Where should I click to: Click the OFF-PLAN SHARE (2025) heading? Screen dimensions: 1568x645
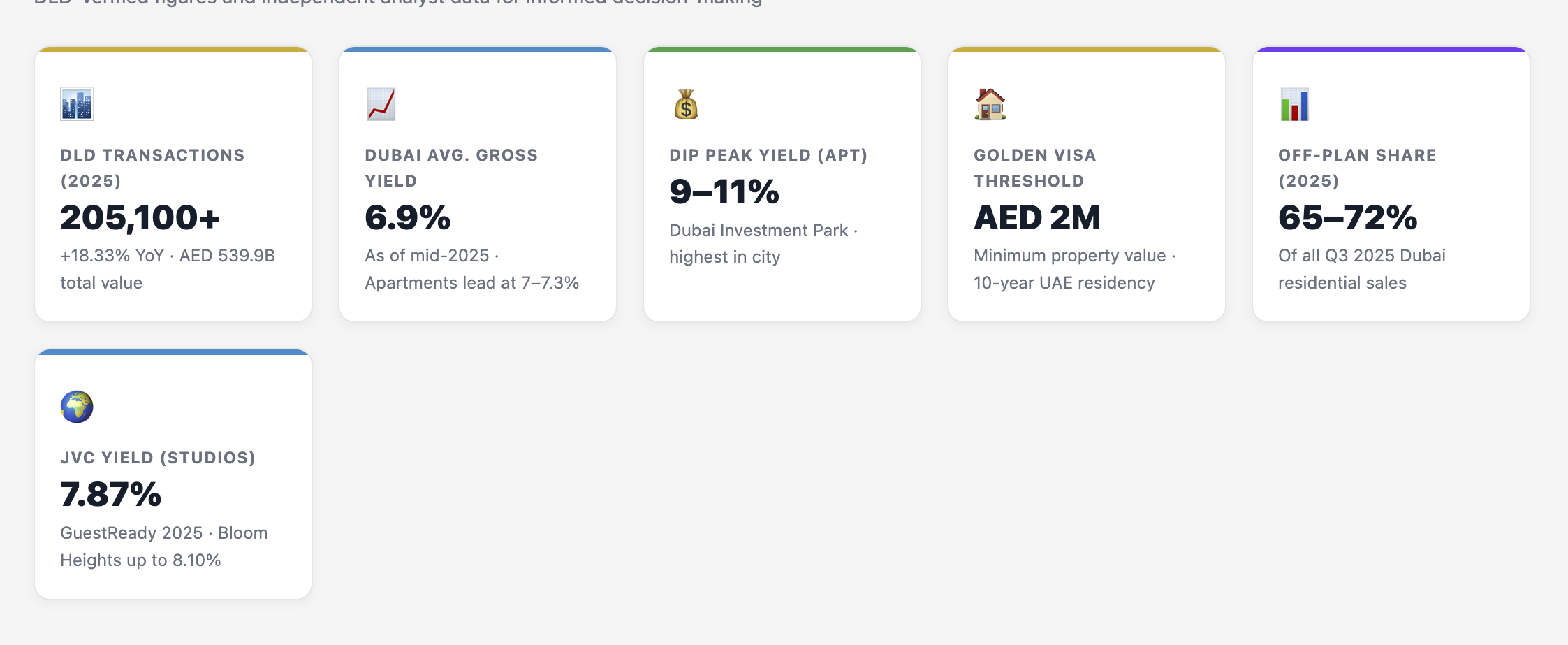[1358, 168]
